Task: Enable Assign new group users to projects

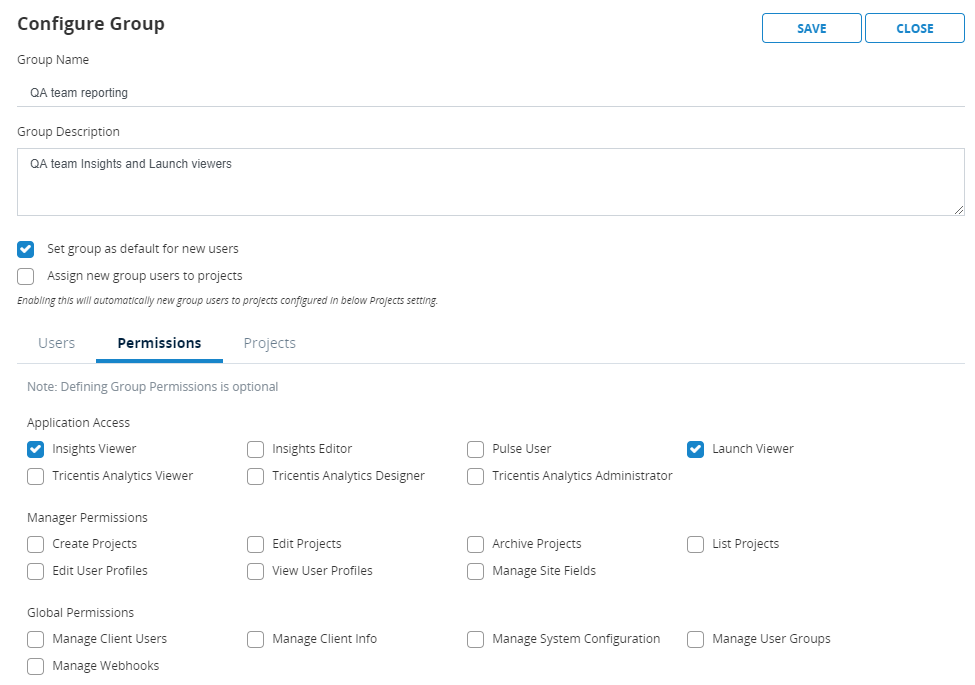Action: click(26, 276)
